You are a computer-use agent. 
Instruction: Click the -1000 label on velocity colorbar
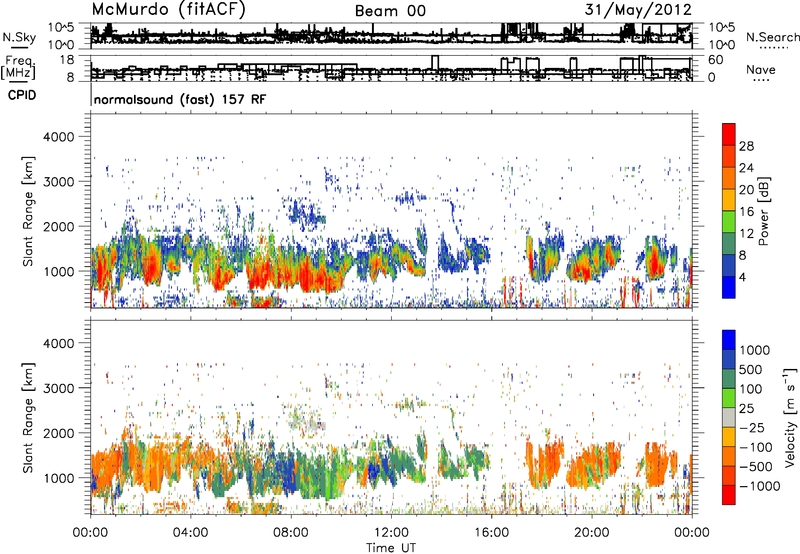(759, 486)
